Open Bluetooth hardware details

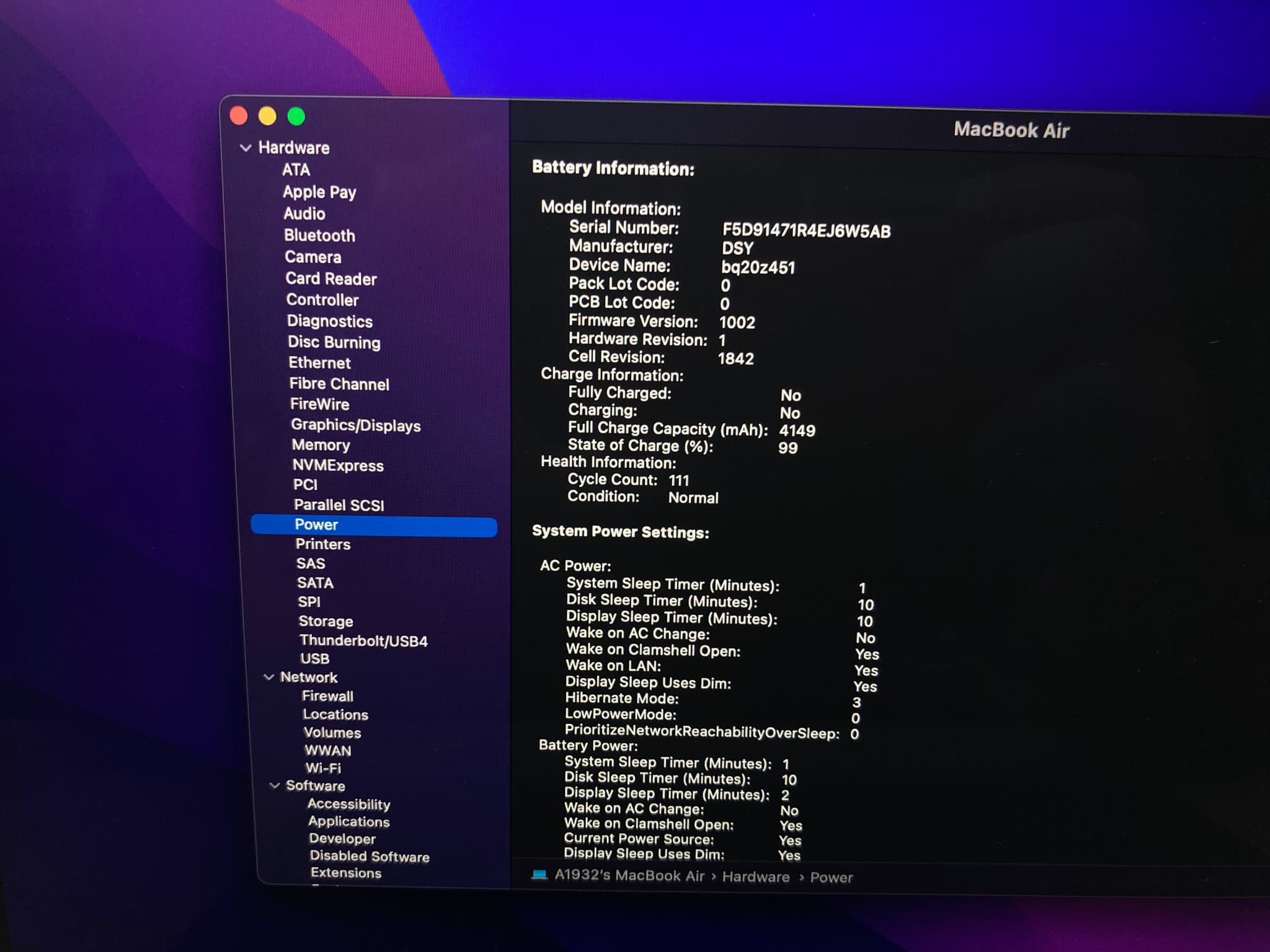pos(319,236)
